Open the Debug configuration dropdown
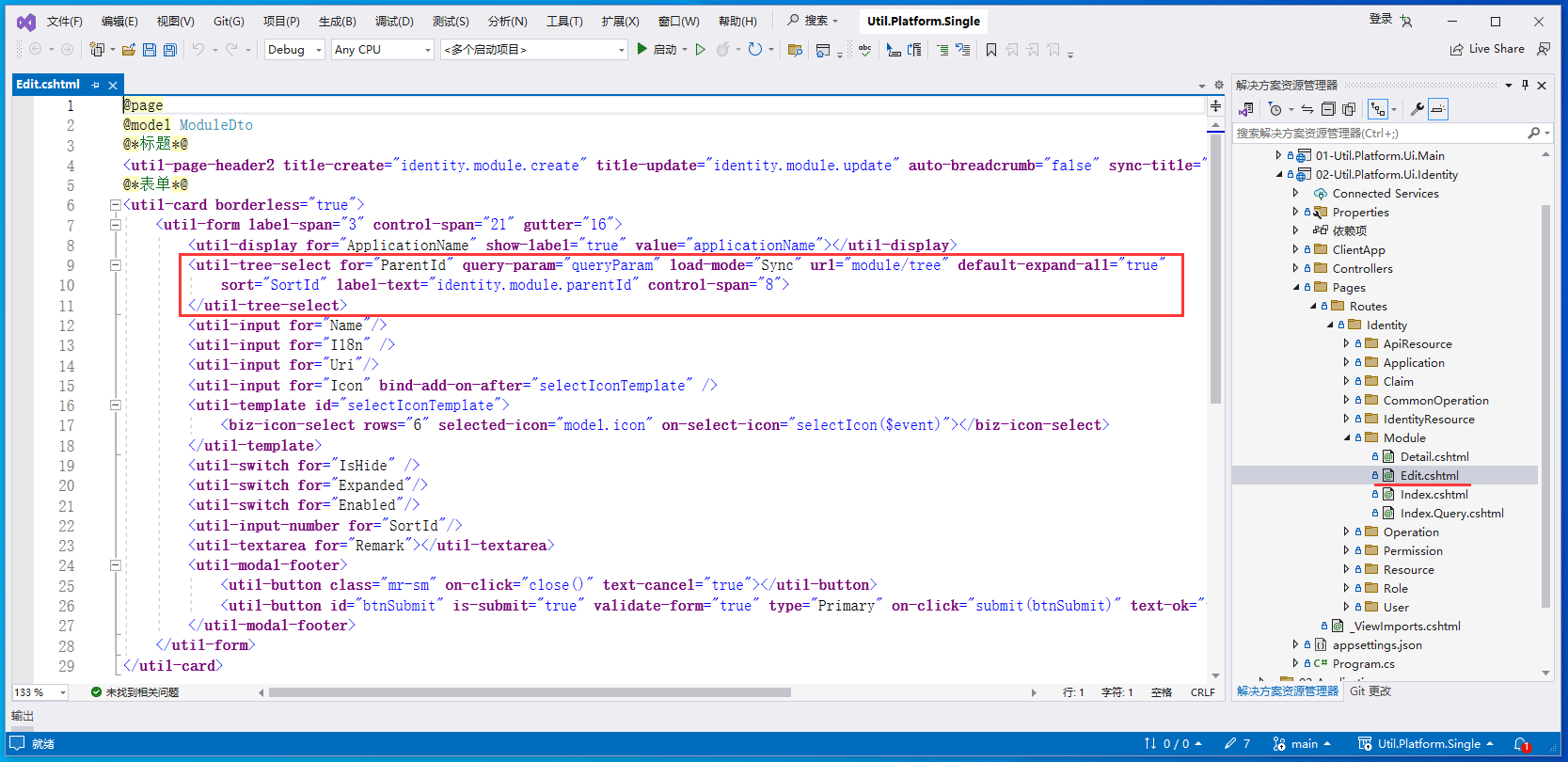Image resolution: width=1568 pixels, height=762 pixels. (294, 50)
